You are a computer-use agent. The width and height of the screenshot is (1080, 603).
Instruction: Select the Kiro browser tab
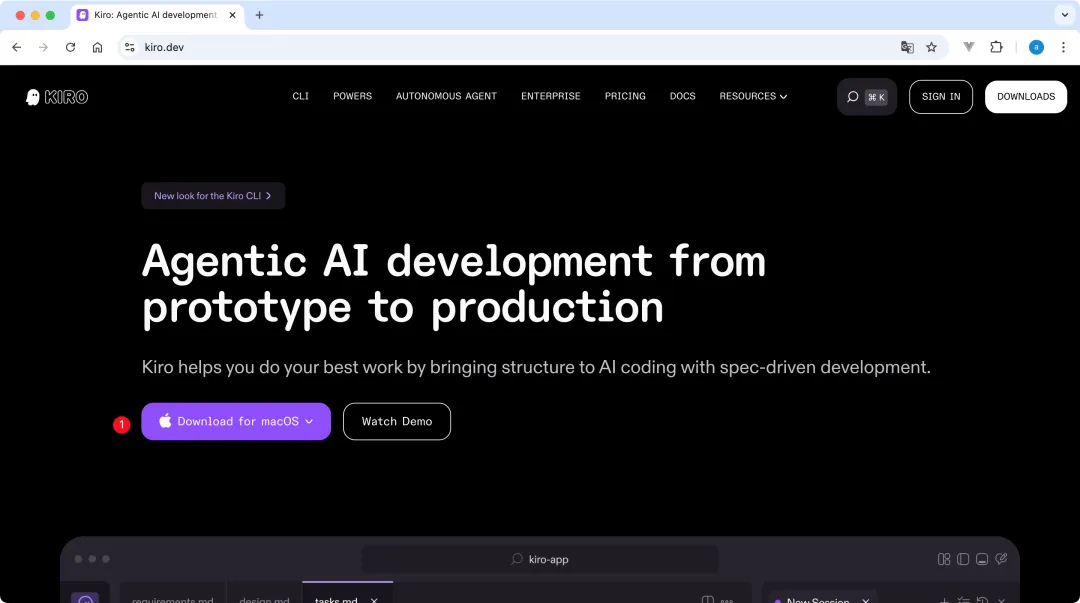pos(156,15)
